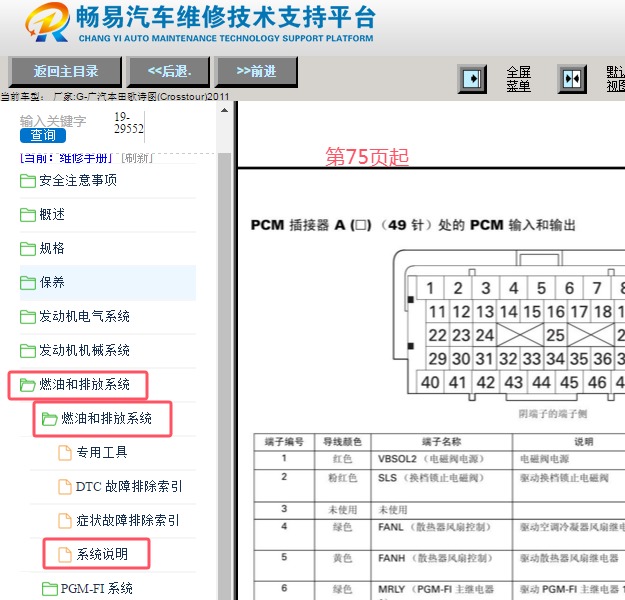Click the folder icon next to PGM-FI 系统
The height and width of the screenshot is (600, 625).
tap(50, 589)
